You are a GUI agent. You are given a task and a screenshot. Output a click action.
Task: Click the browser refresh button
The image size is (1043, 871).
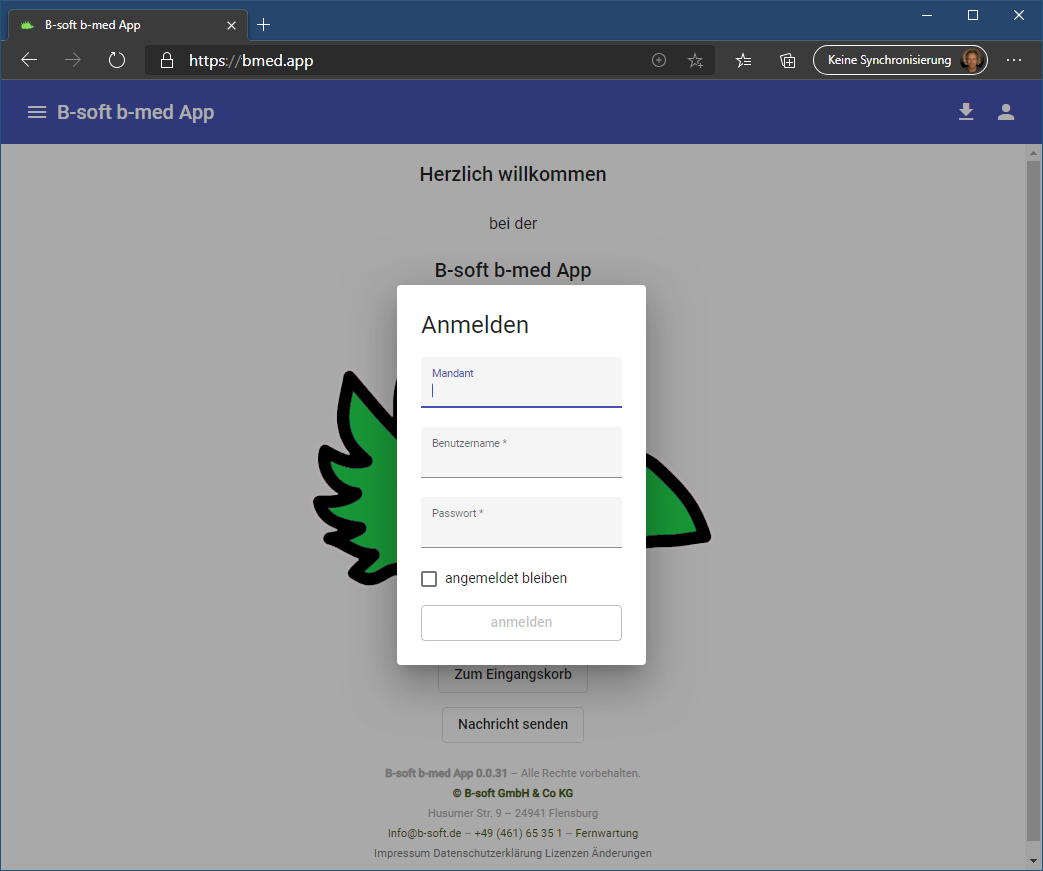117,60
